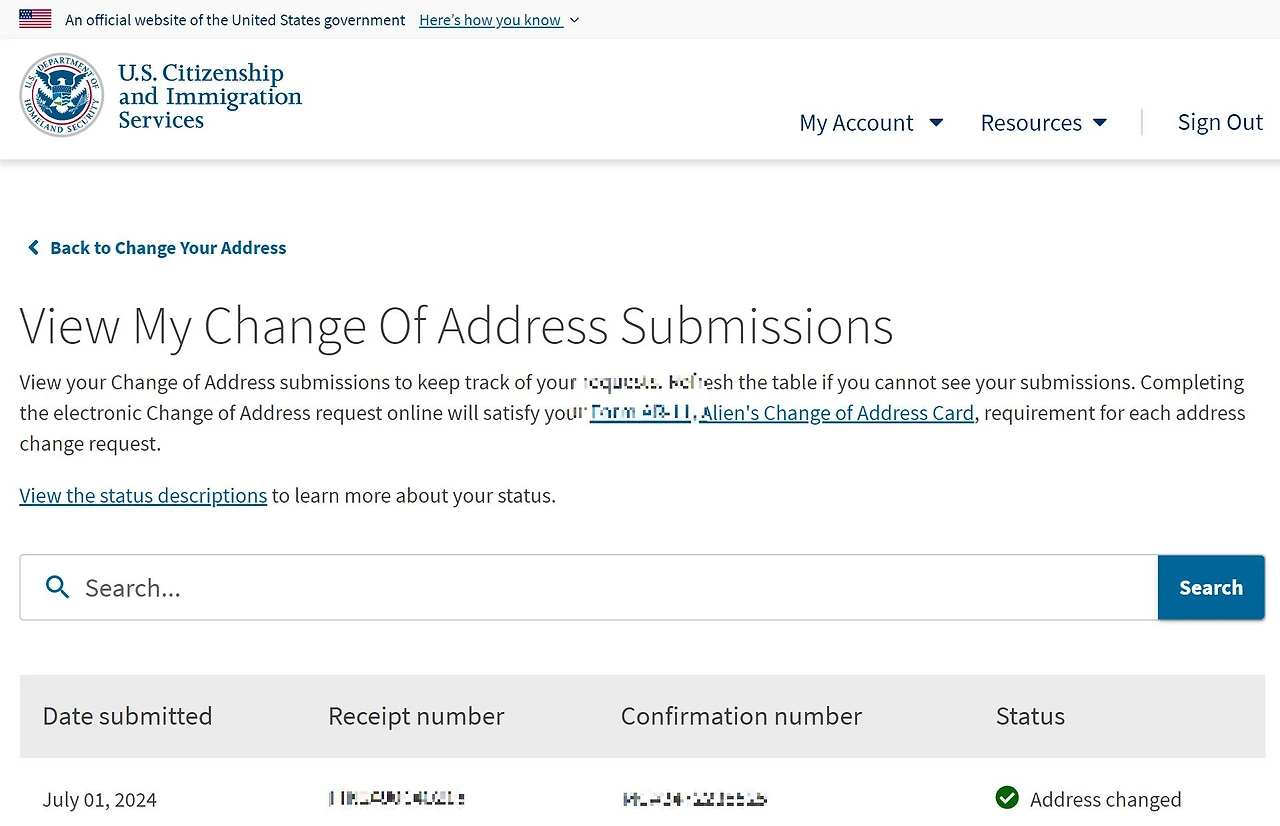The width and height of the screenshot is (1280, 826).
Task: Click Back to Change Your Address
Action: [168, 247]
